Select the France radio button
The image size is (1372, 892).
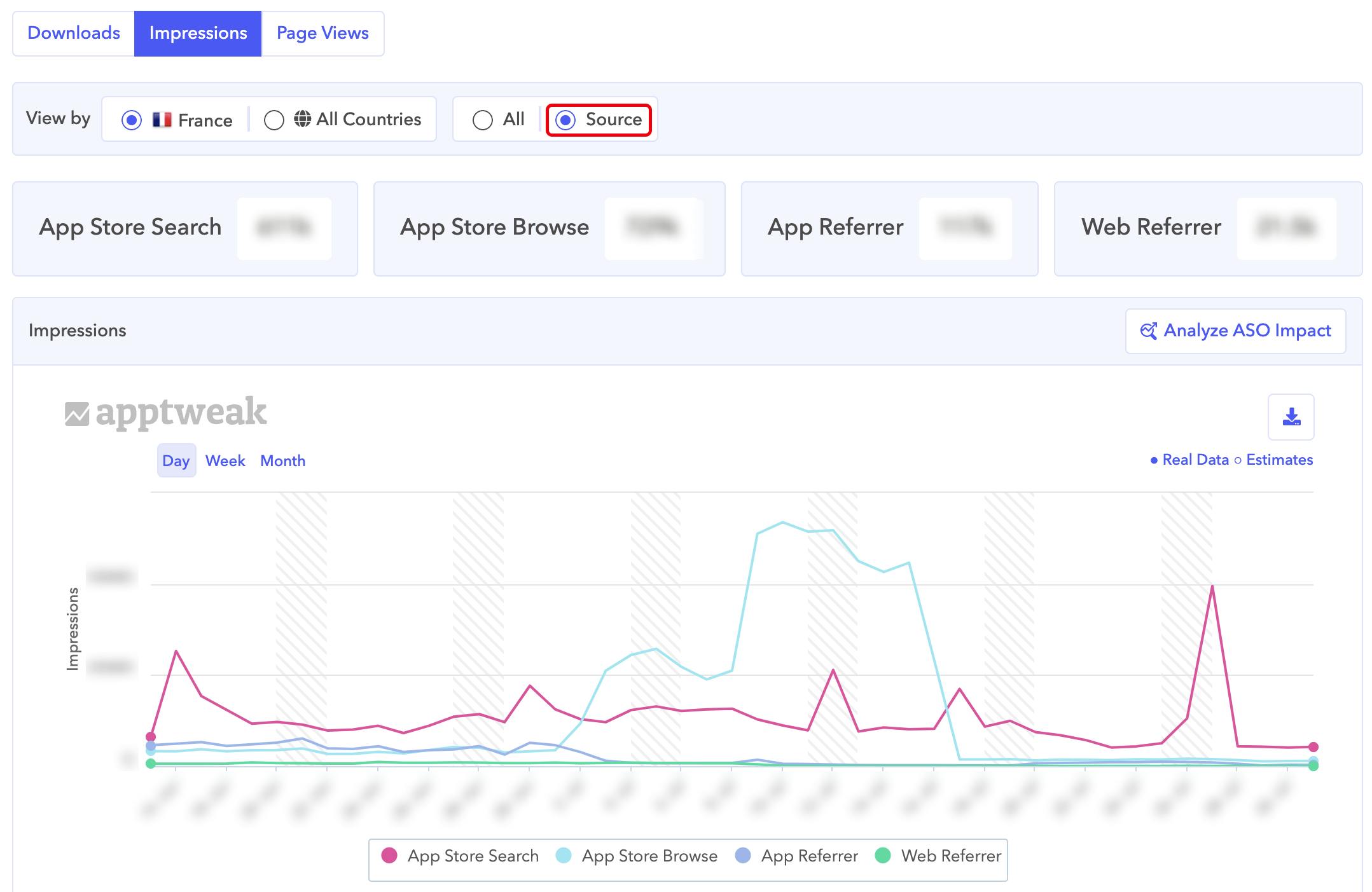coord(132,120)
